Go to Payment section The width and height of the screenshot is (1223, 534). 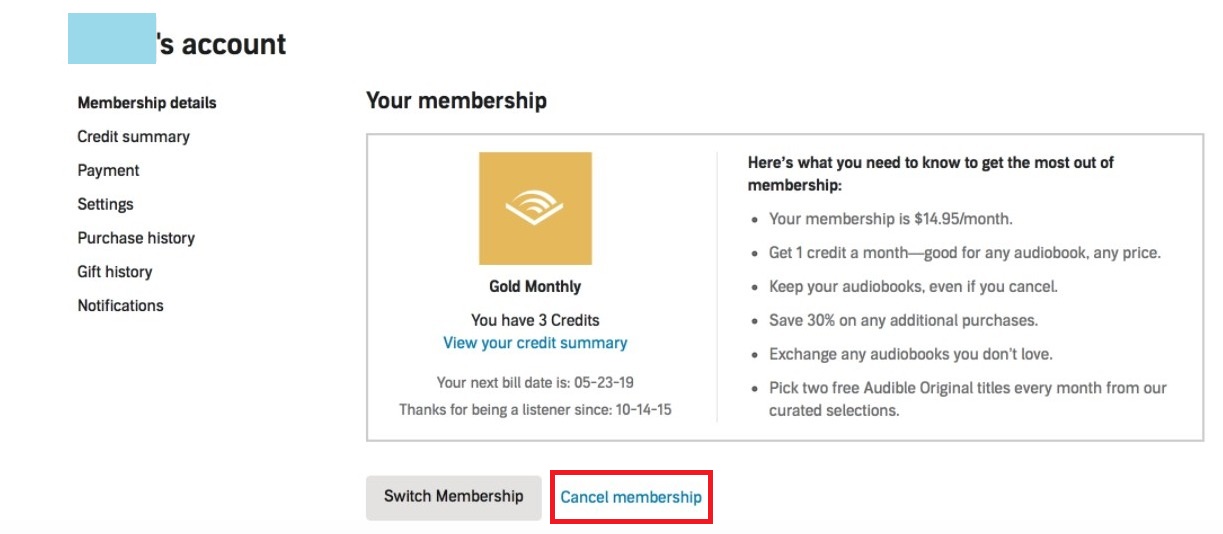pos(108,171)
